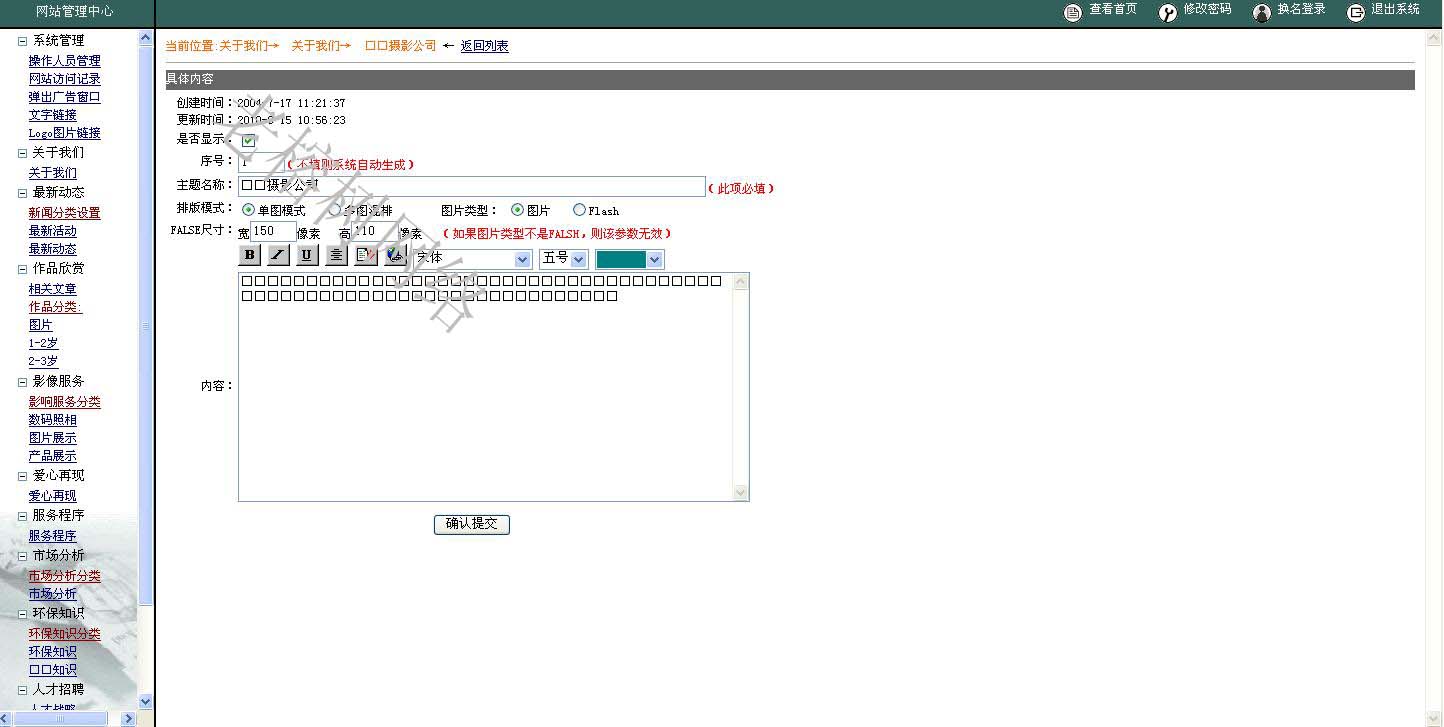Screen dimensions: 1444x727
Task: Open the 1-2岁 sidebar link
Action: (44, 343)
